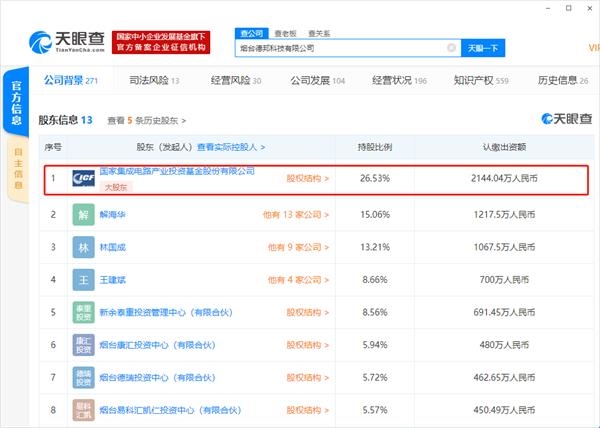Image resolution: width=600 pixels, height=428 pixels.
Task: Open the 查看实际控股人 link
Action: pyautogui.click(x=229, y=147)
